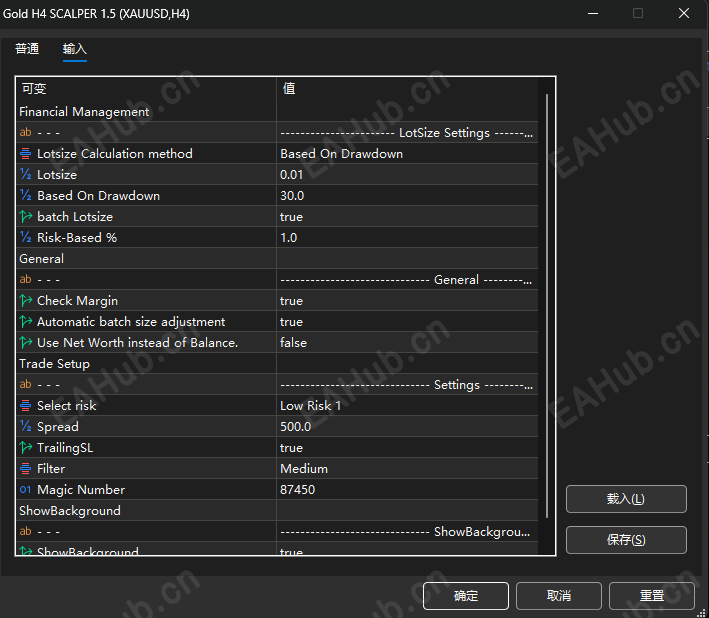Click the 确定 confirm button
709x618 pixels.
tap(466, 596)
